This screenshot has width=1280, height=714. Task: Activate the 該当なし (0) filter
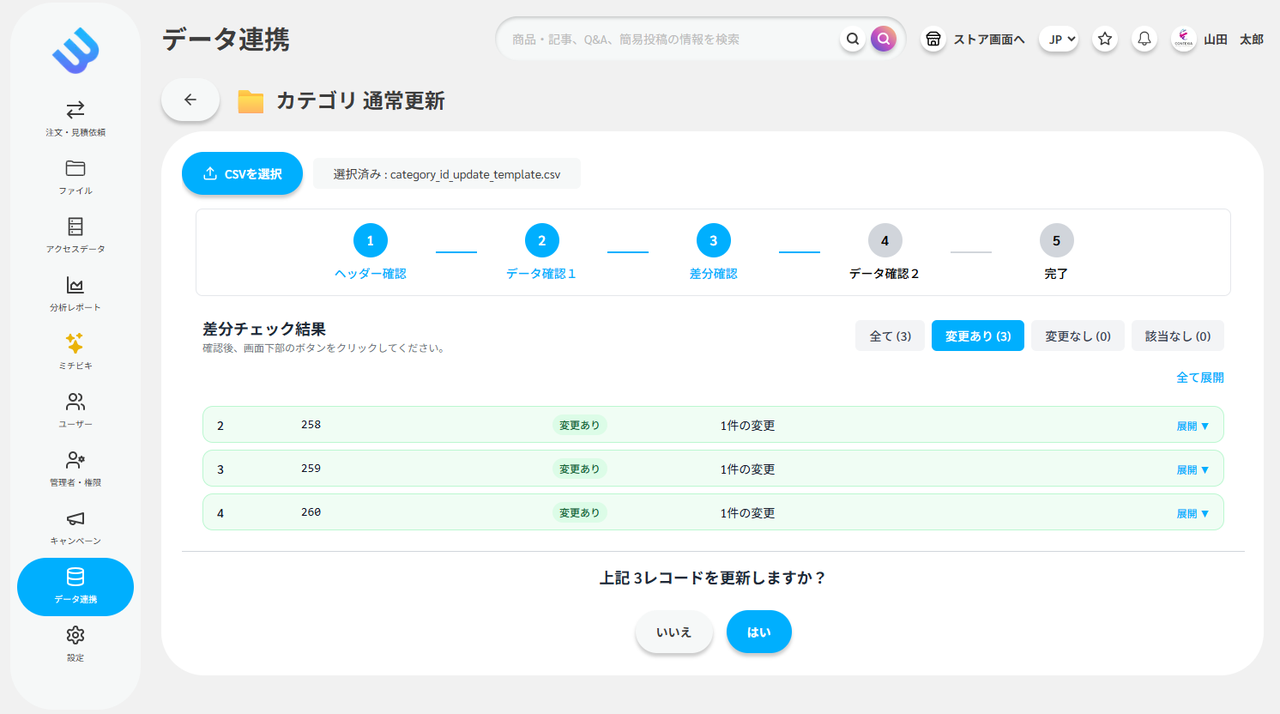1177,335
